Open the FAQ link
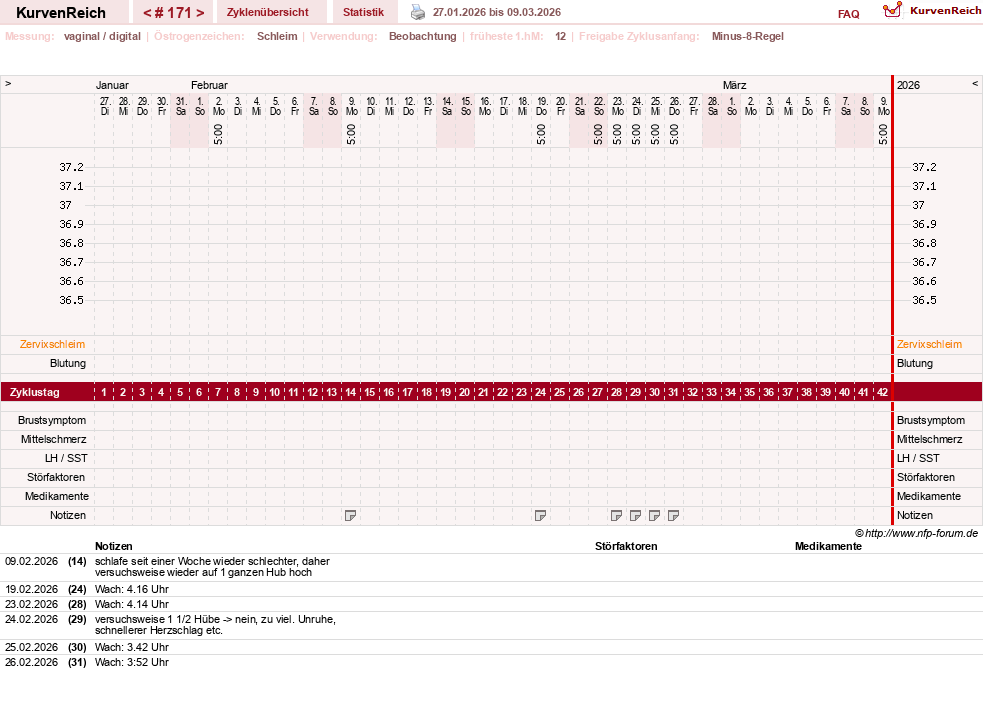The image size is (983, 713). 849,14
